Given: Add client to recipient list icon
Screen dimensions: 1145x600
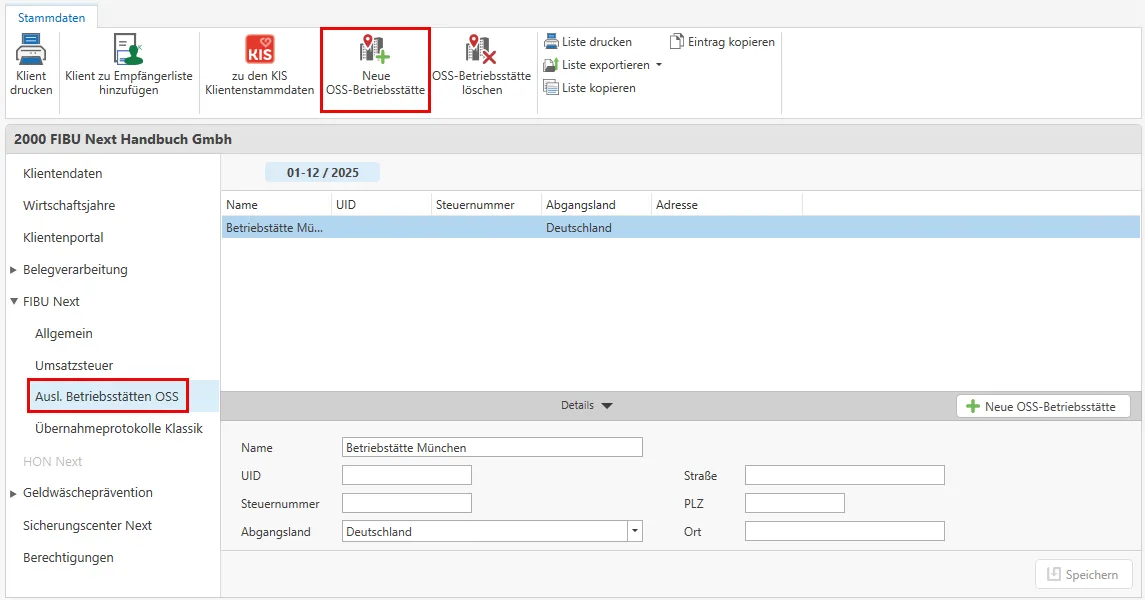Looking at the screenshot, I should pos(129,50).
